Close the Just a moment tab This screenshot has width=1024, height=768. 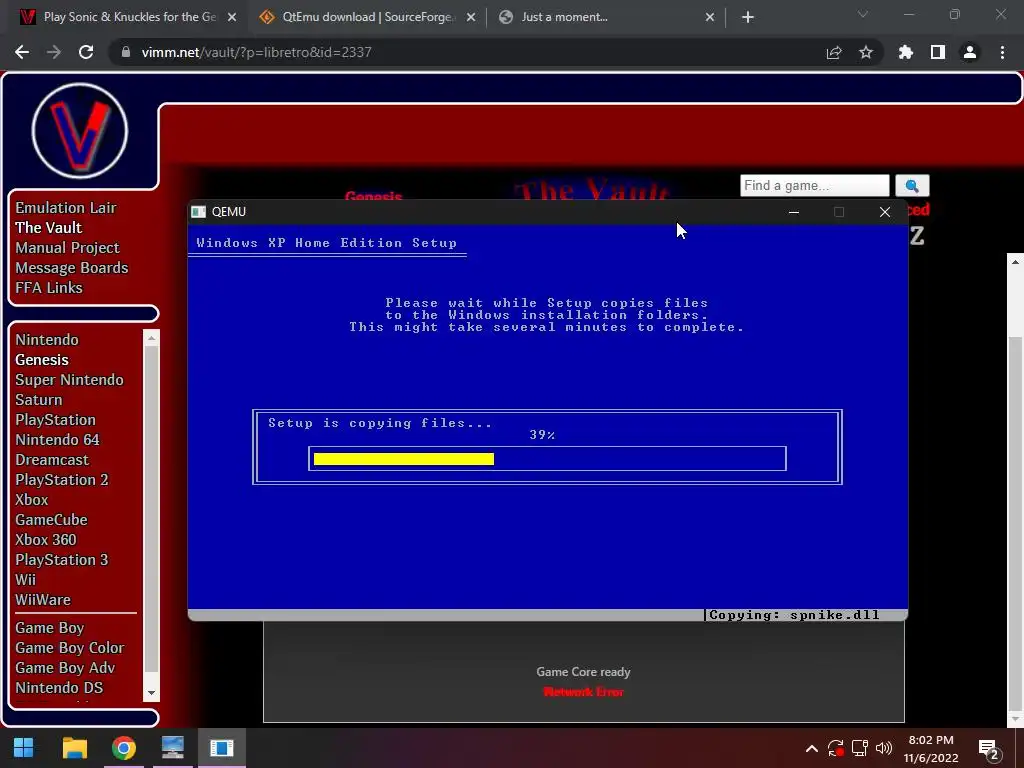pyautogui.click(x=710, y=17)
